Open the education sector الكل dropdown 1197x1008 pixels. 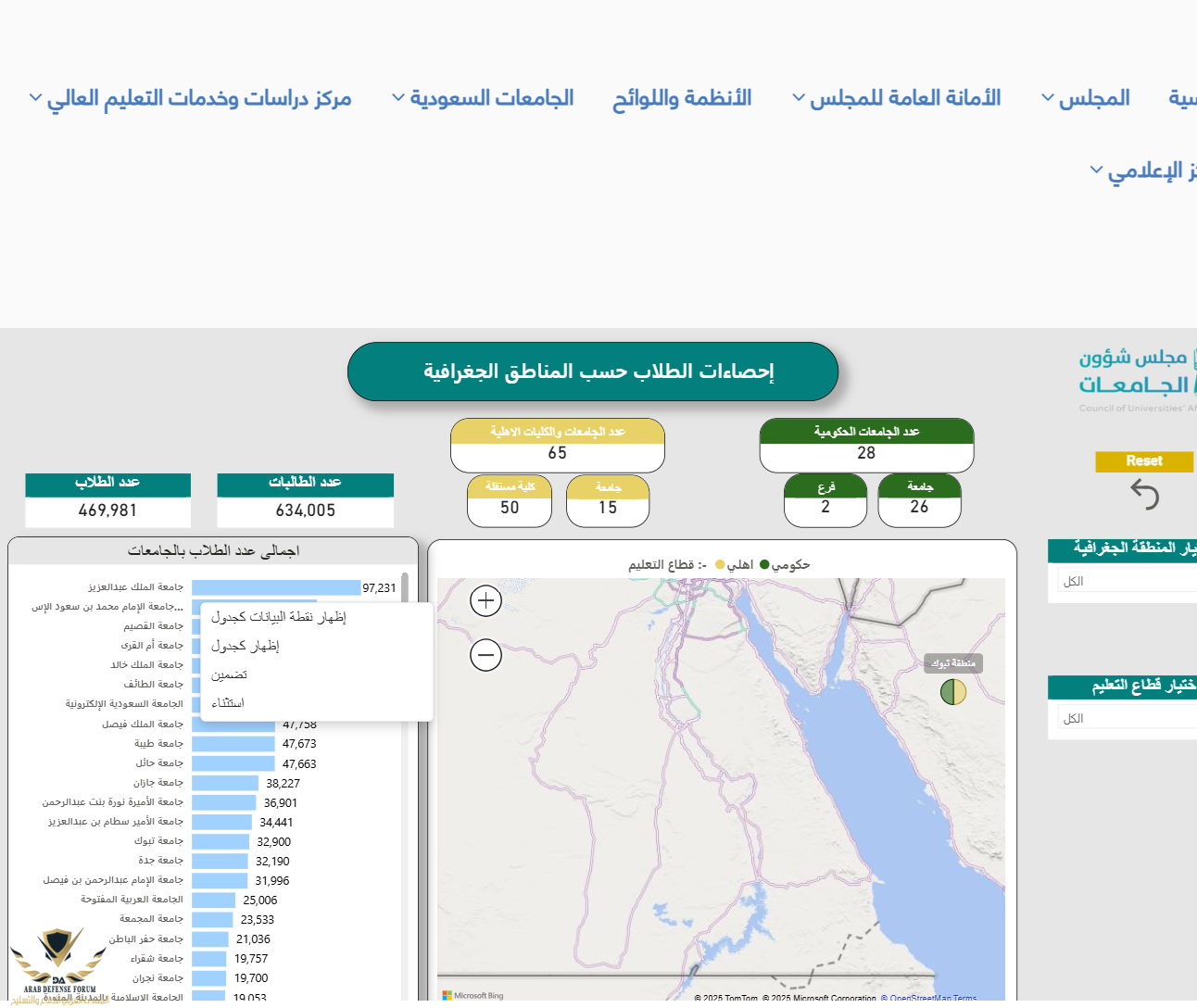1126,718
